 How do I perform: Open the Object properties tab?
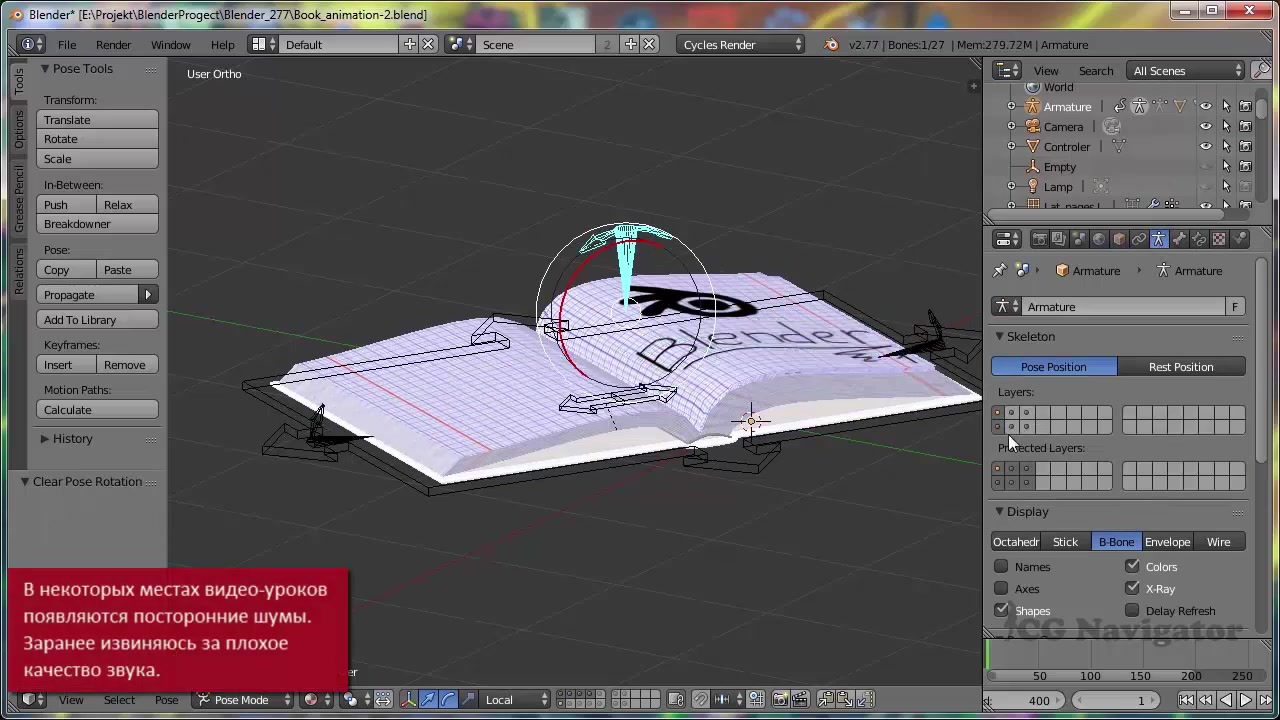click(1119, 239)
